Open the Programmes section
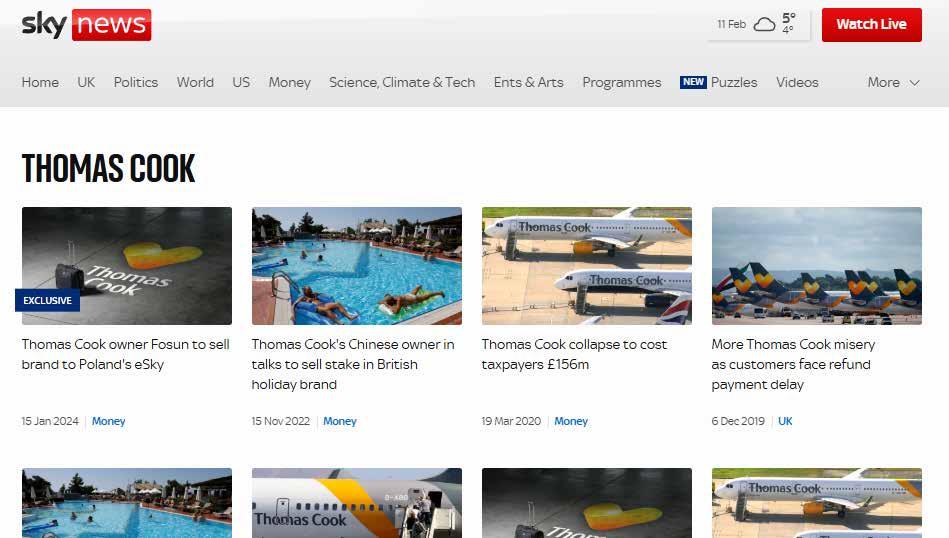This screenshot has height=538, width=949. coord(622,82)
